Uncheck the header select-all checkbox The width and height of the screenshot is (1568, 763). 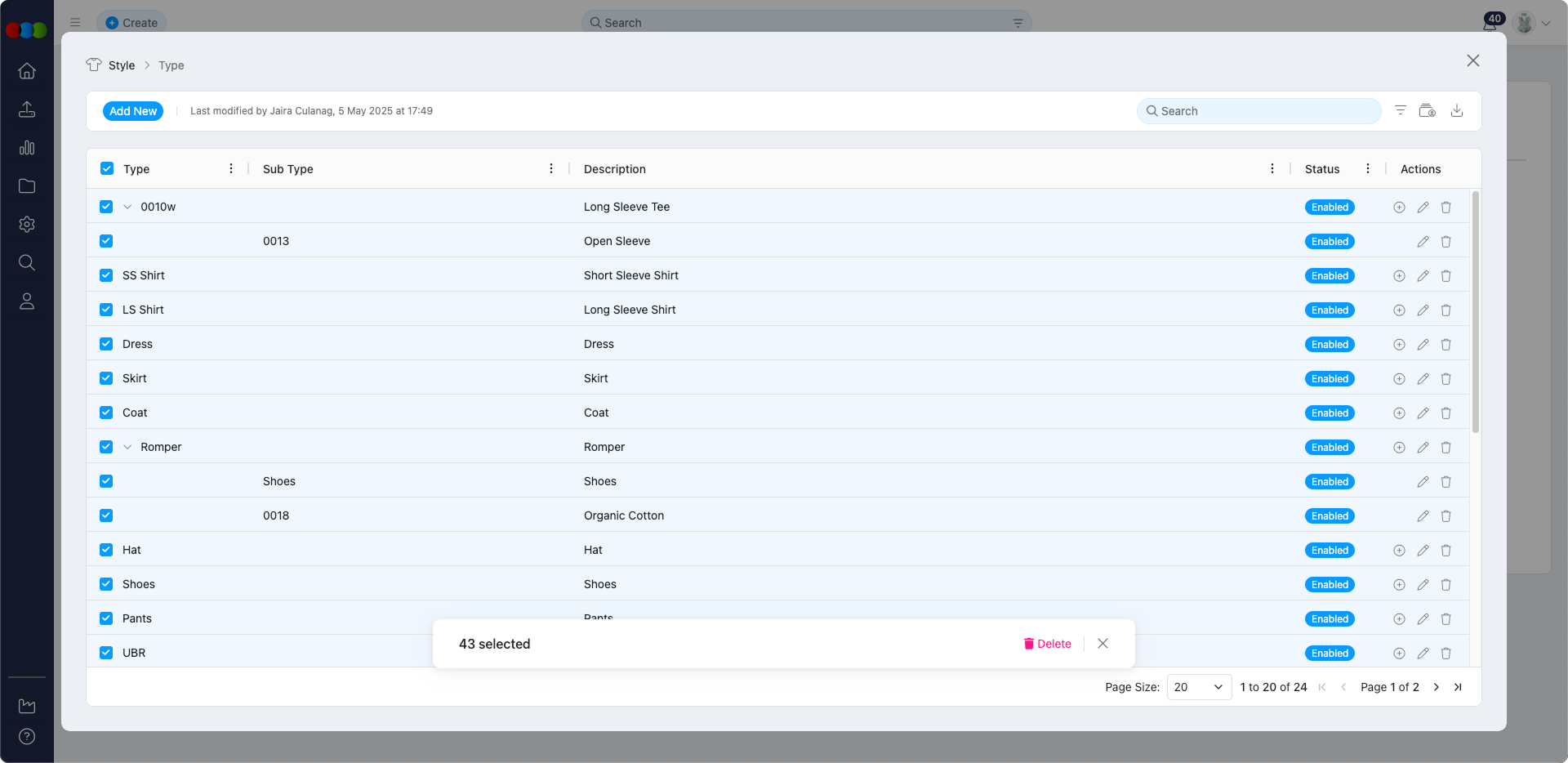point(107,169)
